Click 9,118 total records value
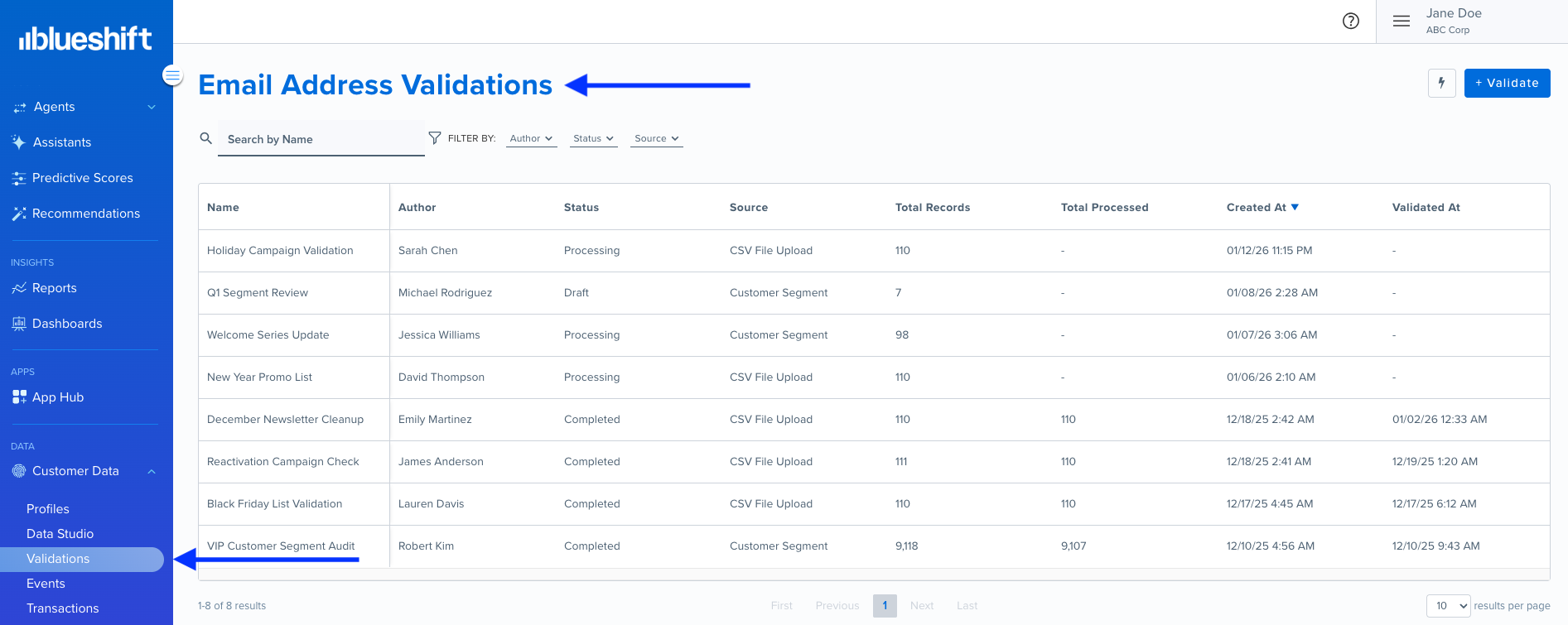Viewport: 1568px width, 625px height. coord(906,546)
